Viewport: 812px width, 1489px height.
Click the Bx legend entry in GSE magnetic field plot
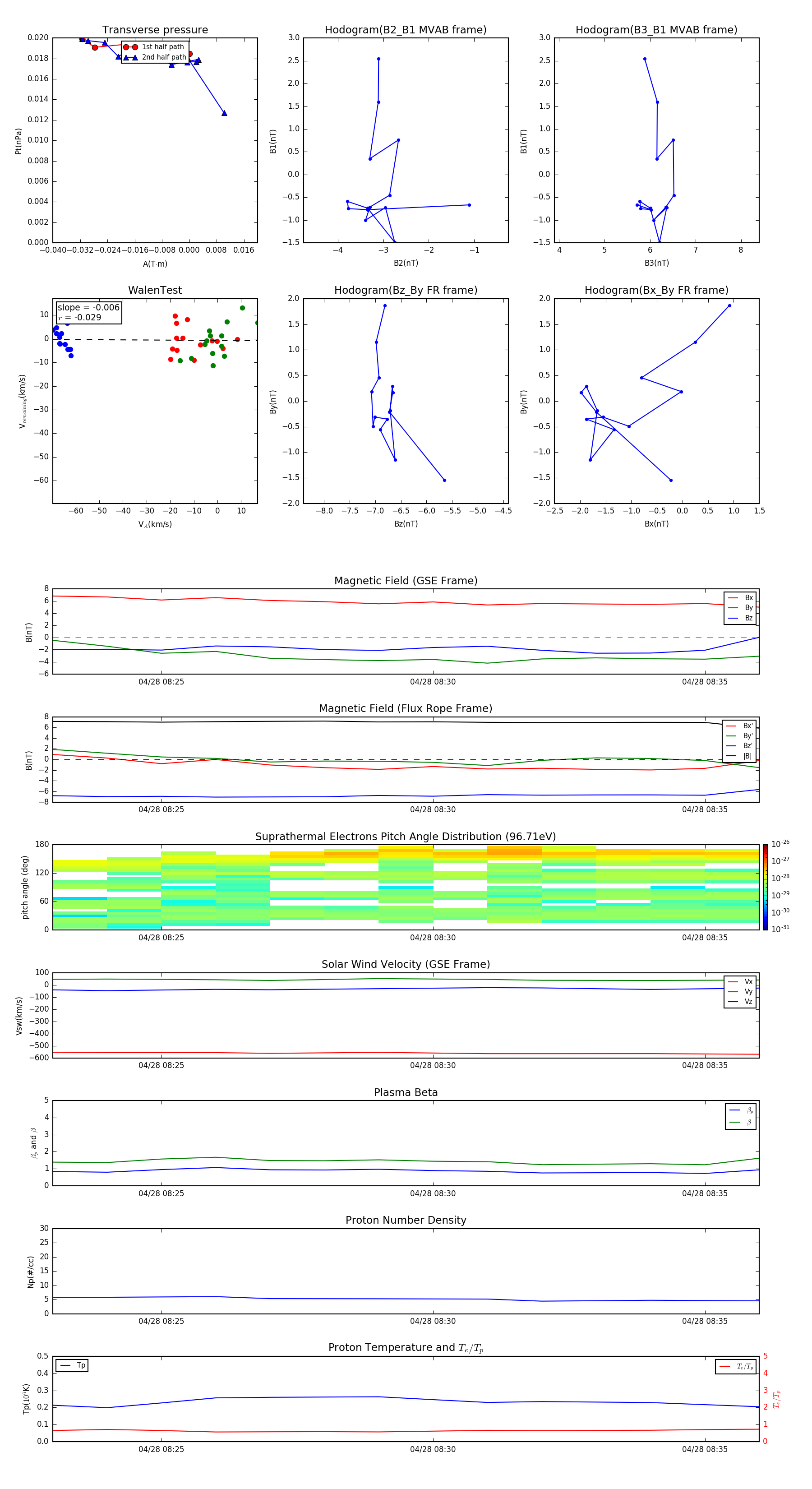pyautogui.click(x=740, y=598)
